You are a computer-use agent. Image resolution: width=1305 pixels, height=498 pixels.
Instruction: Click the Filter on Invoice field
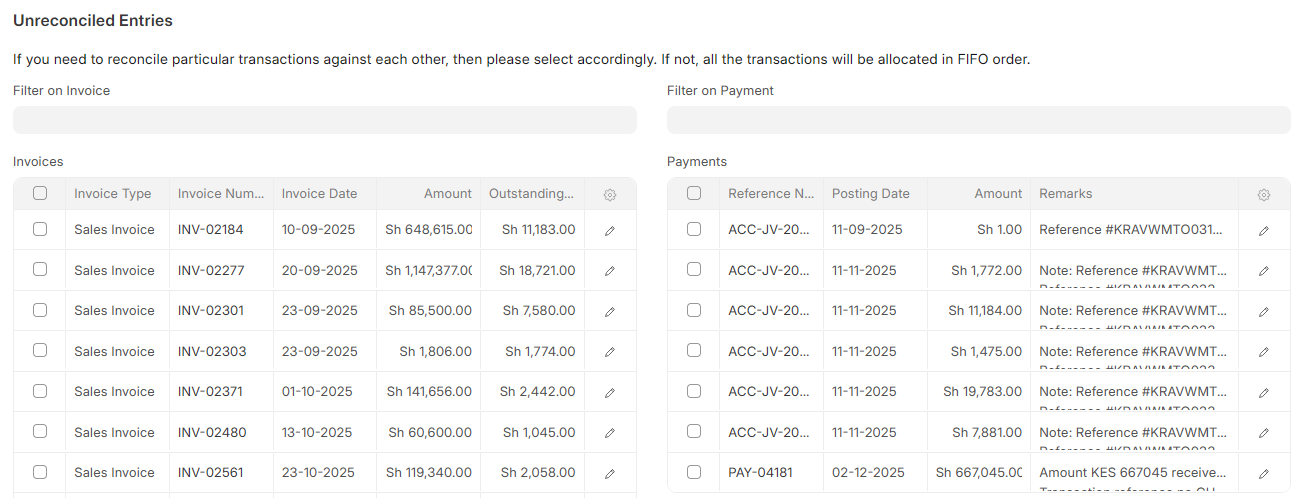tap(324, 120)
